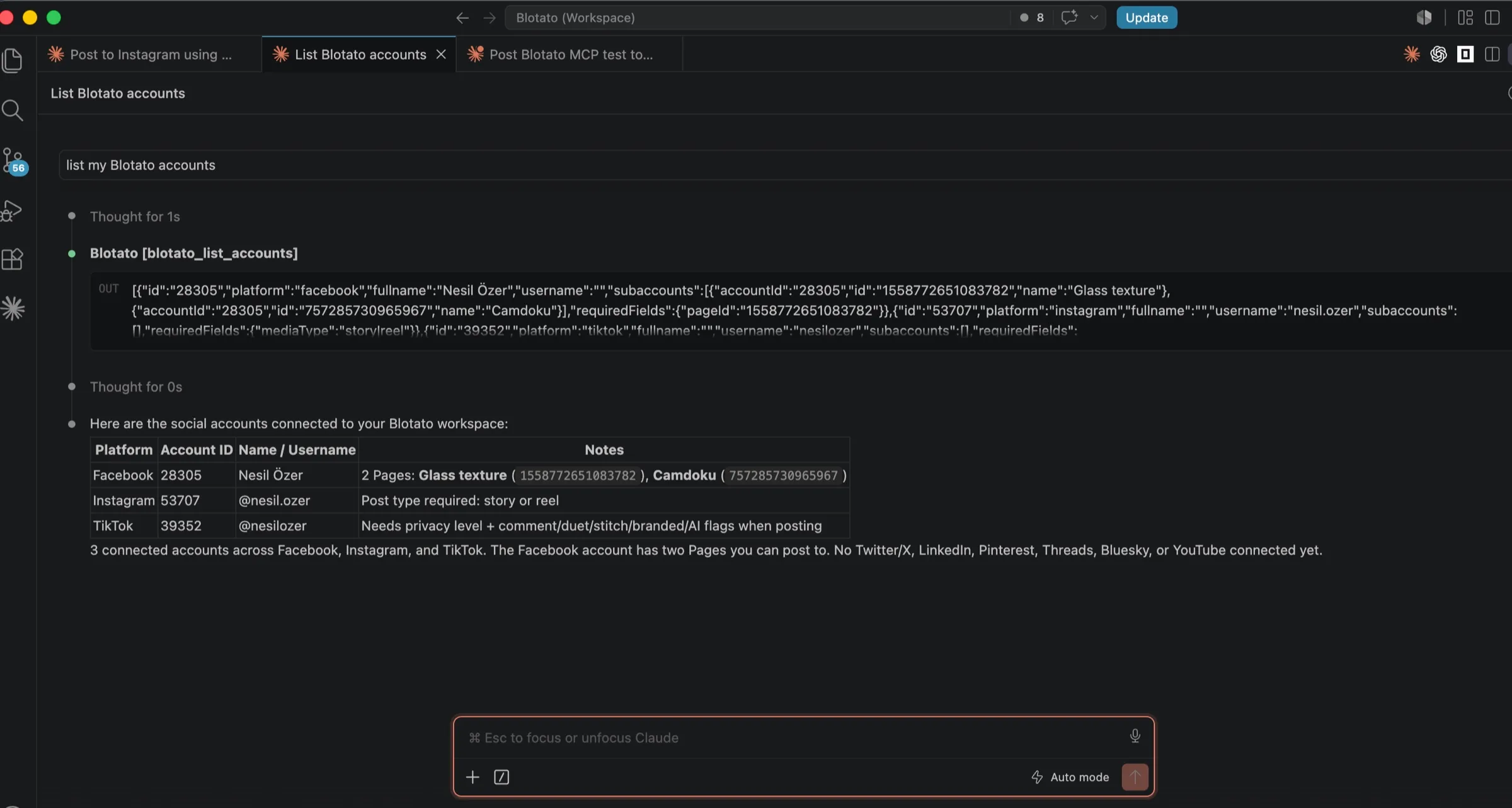Open the Extensions sidebar icon
The width and height of the screenshot is (1512, 808).
(x=13, y=259)
